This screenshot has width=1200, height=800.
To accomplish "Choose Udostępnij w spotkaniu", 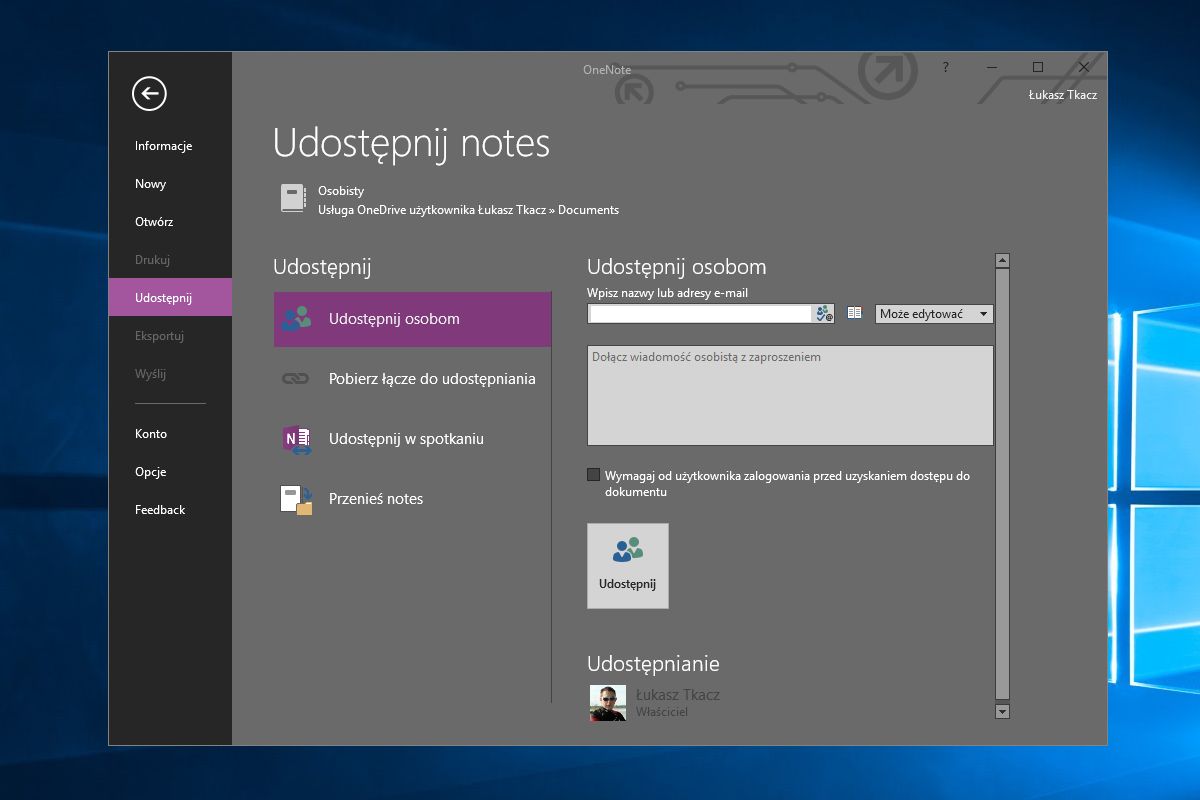I will click(412, 439).
